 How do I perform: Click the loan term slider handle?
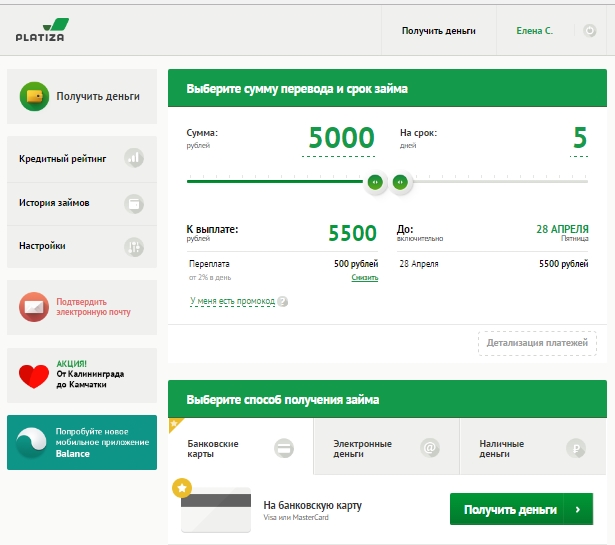(400, 182)
